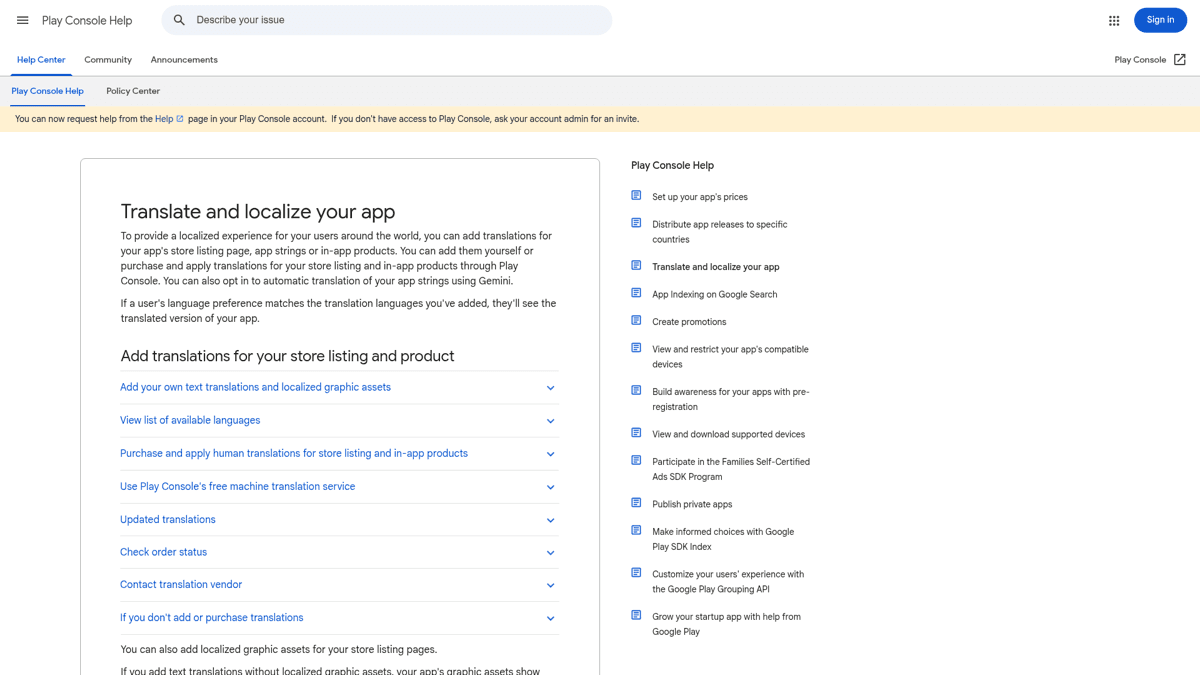Click the Play Console Help title in header
The image size is (1200, 675).
click(x=87, y=20)
